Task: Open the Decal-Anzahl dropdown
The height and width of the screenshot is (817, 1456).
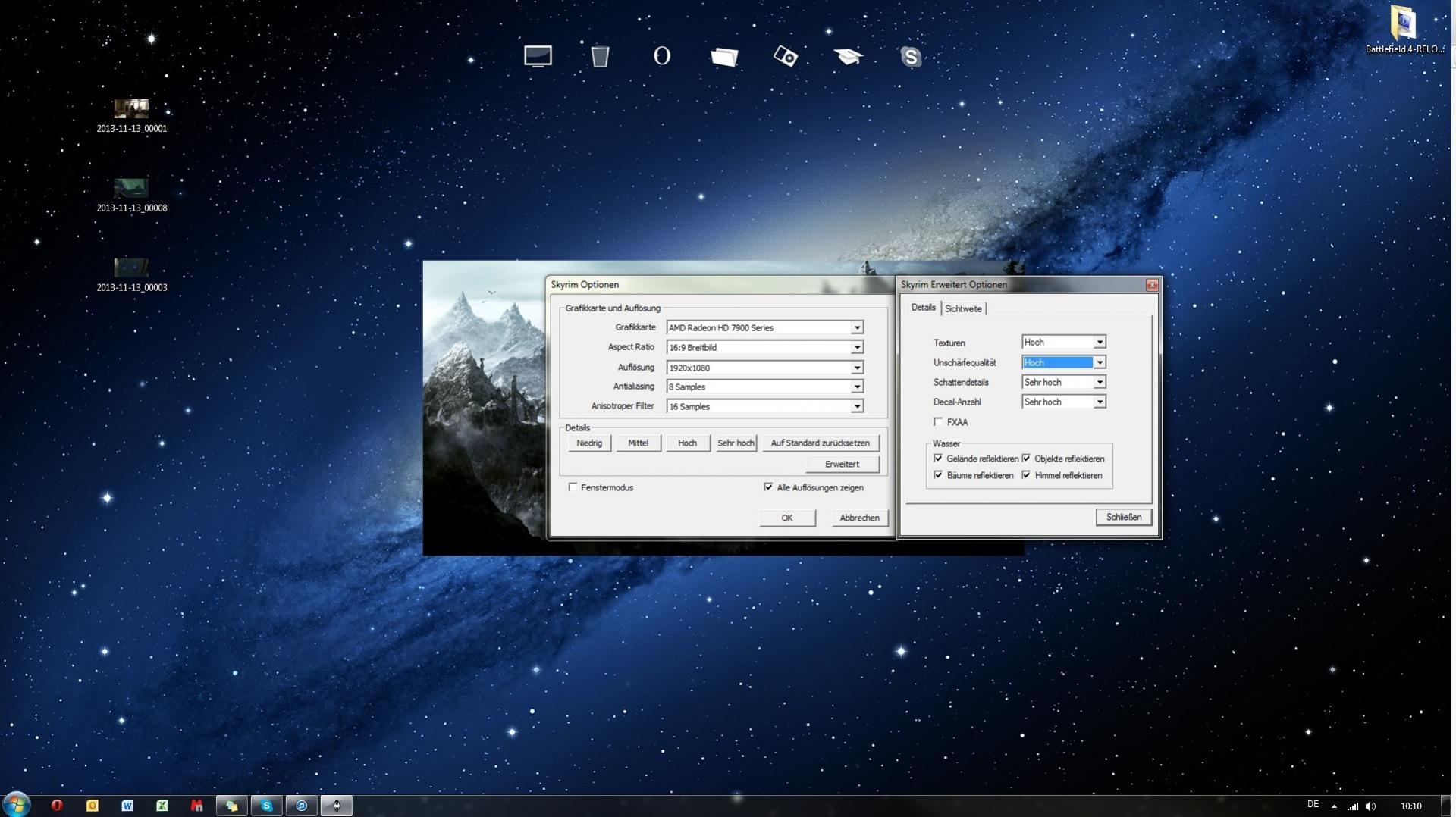Action: click(1063, 402)
